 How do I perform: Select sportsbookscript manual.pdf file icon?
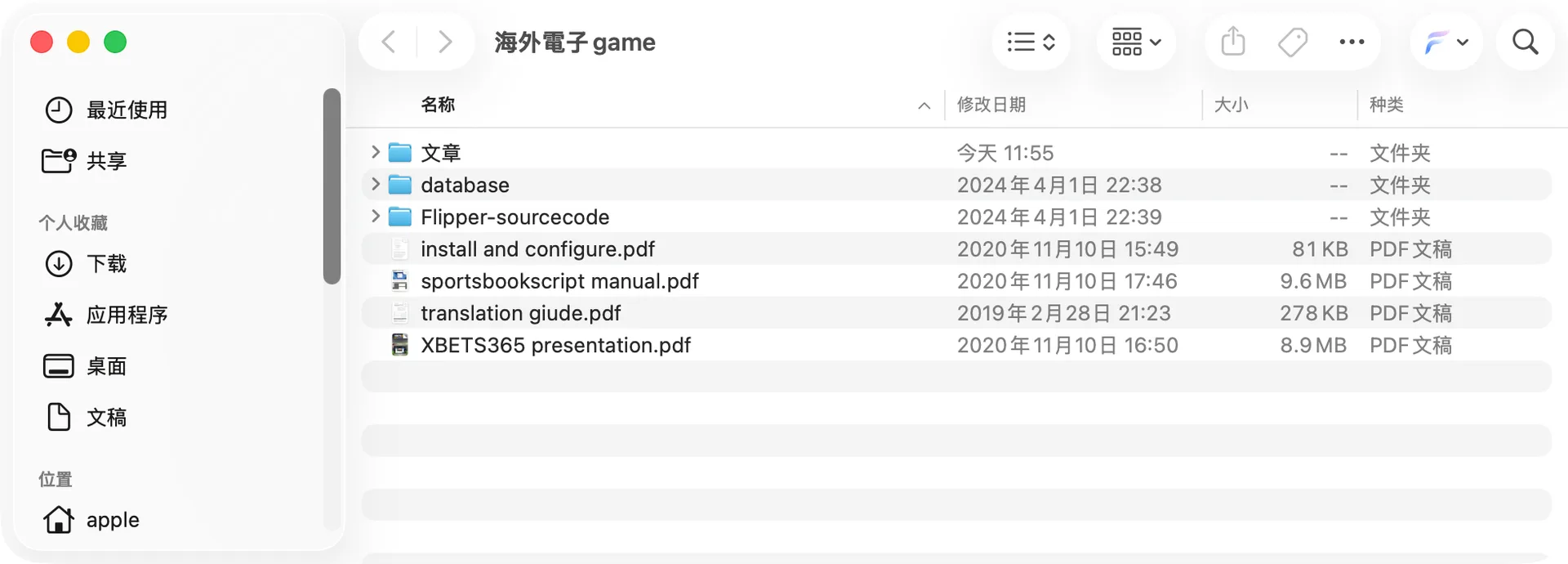[x=400, y=280]
